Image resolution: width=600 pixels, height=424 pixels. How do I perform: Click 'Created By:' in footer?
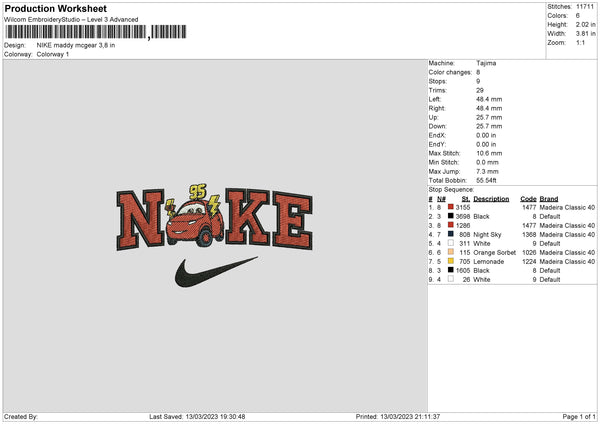coord(21,416)
